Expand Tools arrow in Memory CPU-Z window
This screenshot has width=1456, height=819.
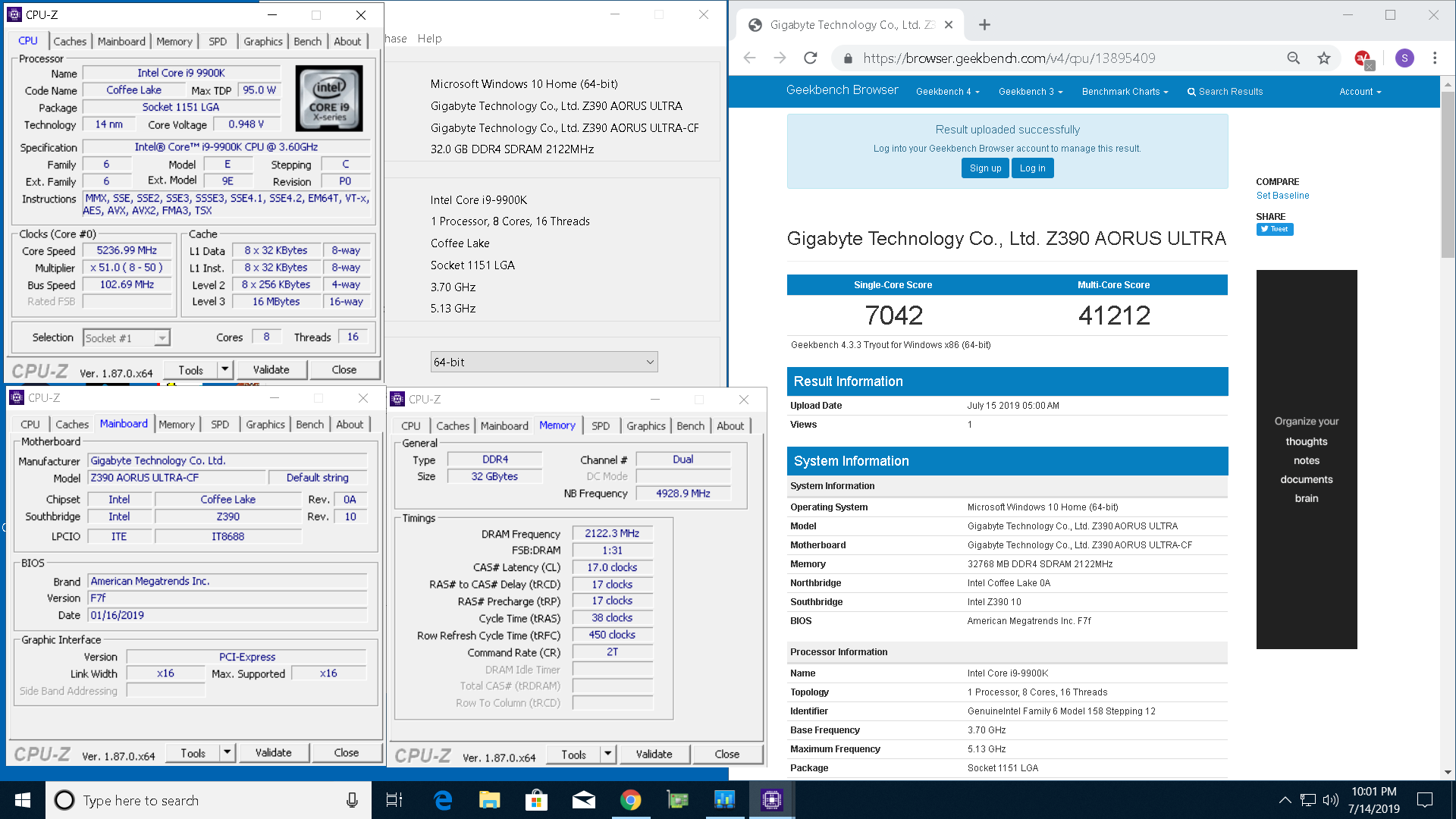[607, 755]
